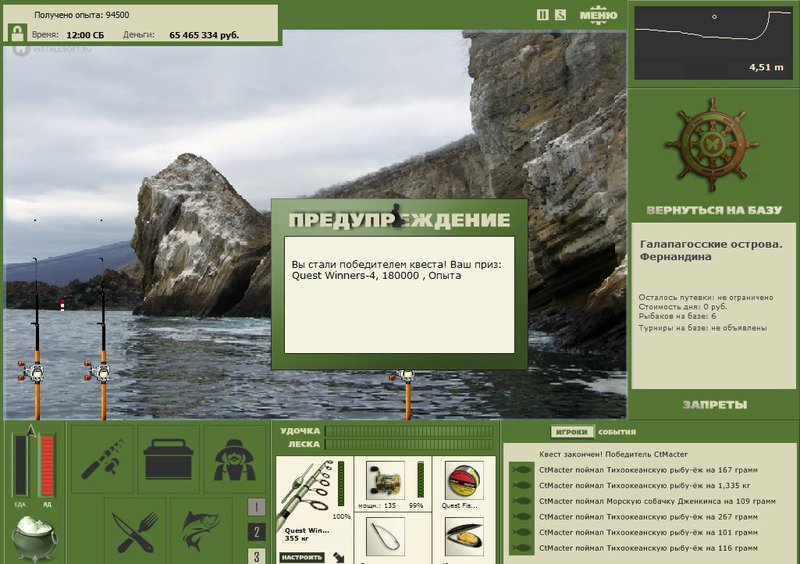This screenshot has height=564, width=800.
Task: Click the ПРЕДУПРЕЖДЕНИЕ dialog title
Action: click(x=399, y=220)
